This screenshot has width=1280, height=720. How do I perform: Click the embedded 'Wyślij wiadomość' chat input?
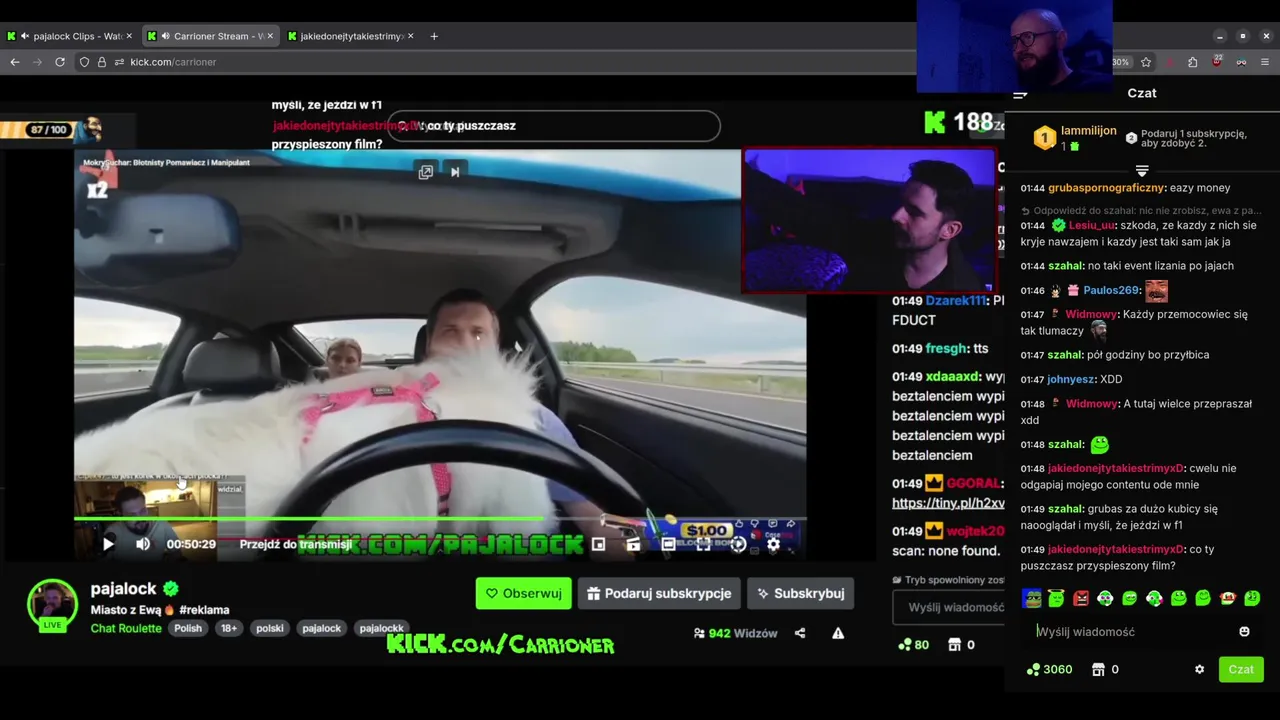pos(948,607)
